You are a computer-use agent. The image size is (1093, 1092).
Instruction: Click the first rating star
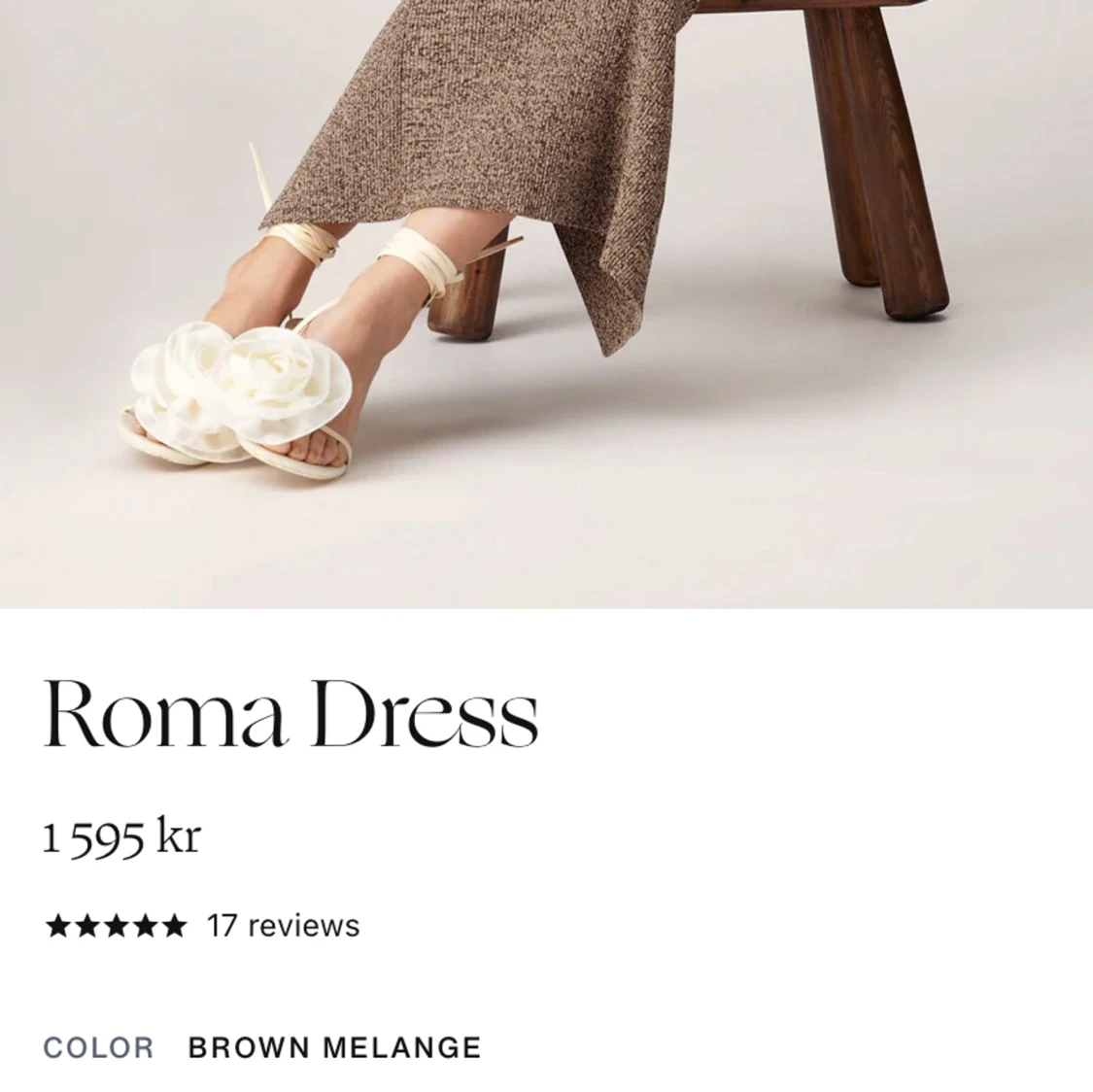(57, 926)
